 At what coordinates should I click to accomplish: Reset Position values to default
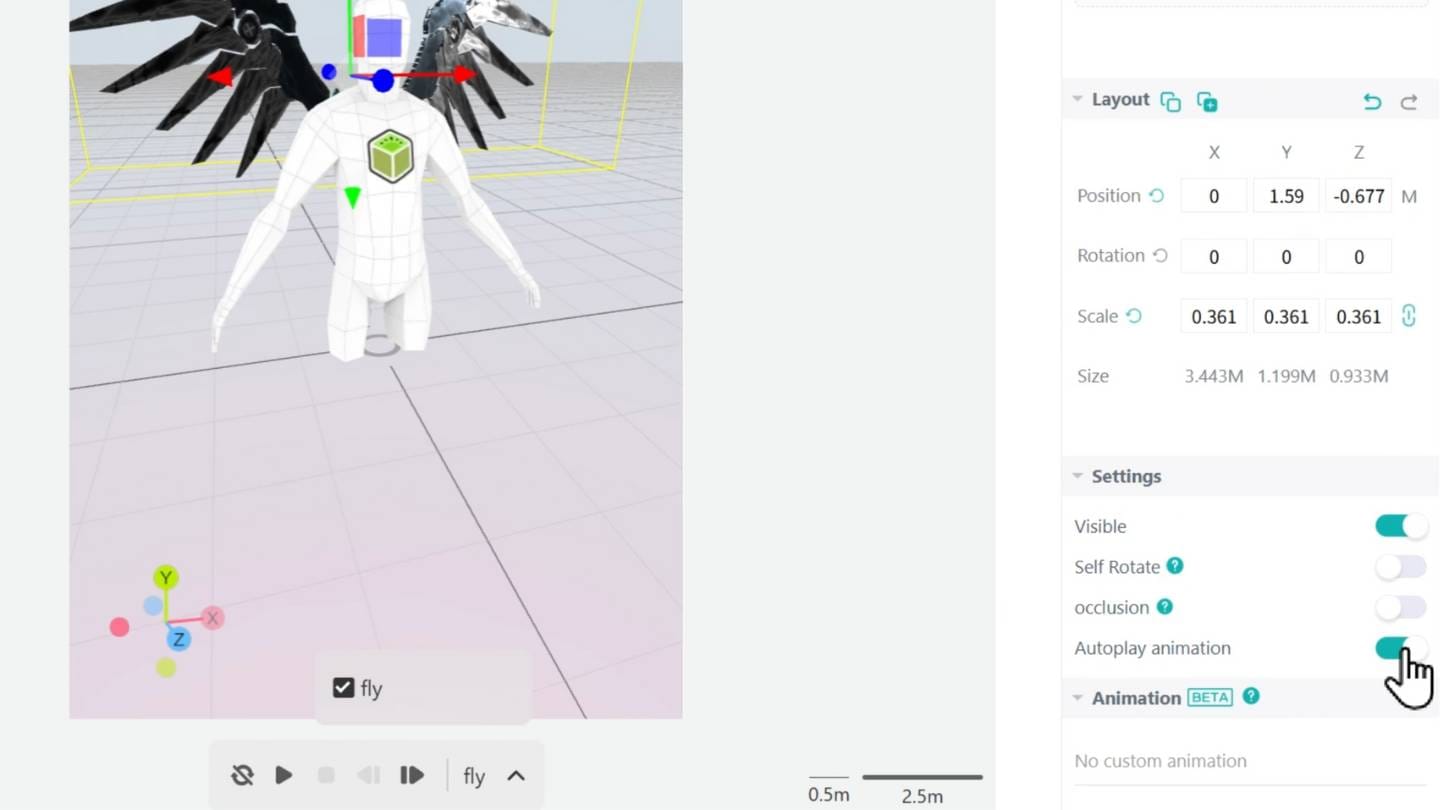pos(1157,196)
